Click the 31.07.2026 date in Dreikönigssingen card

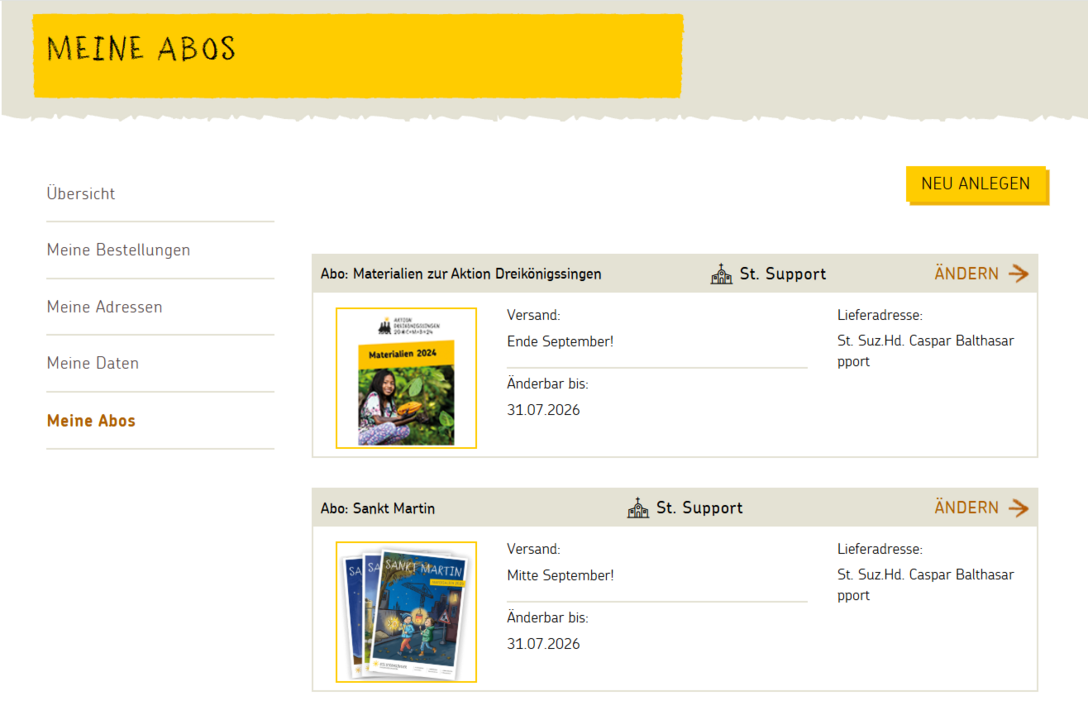[x=543, y=410]
